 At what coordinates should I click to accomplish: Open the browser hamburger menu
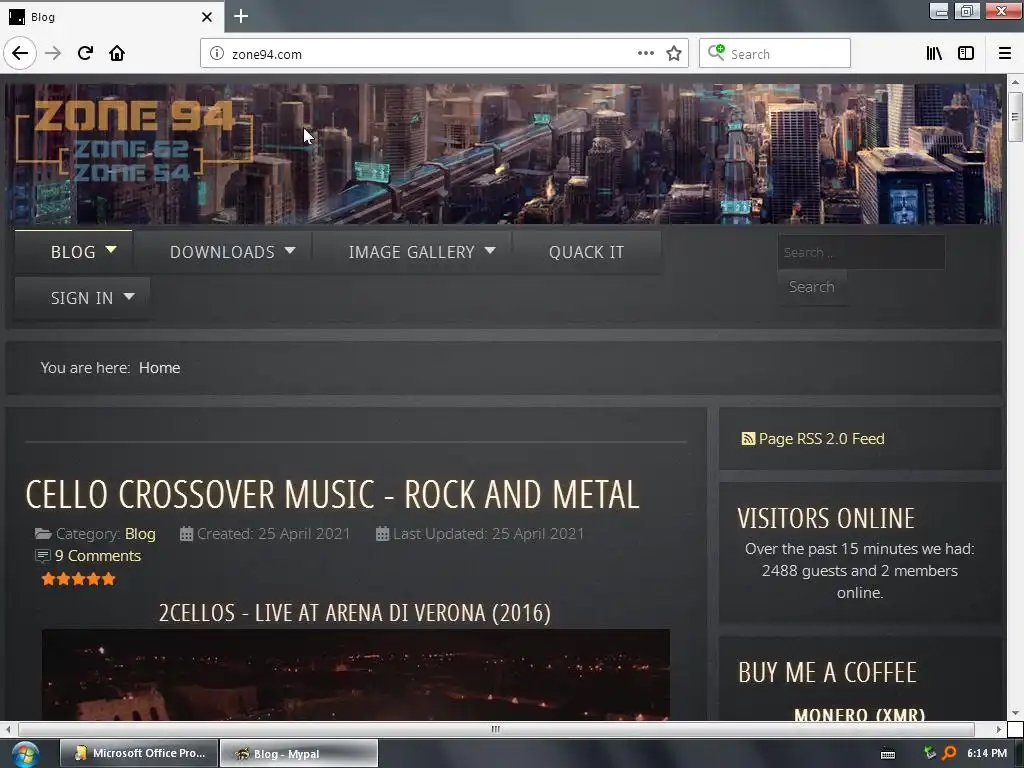pos(1005,54)
